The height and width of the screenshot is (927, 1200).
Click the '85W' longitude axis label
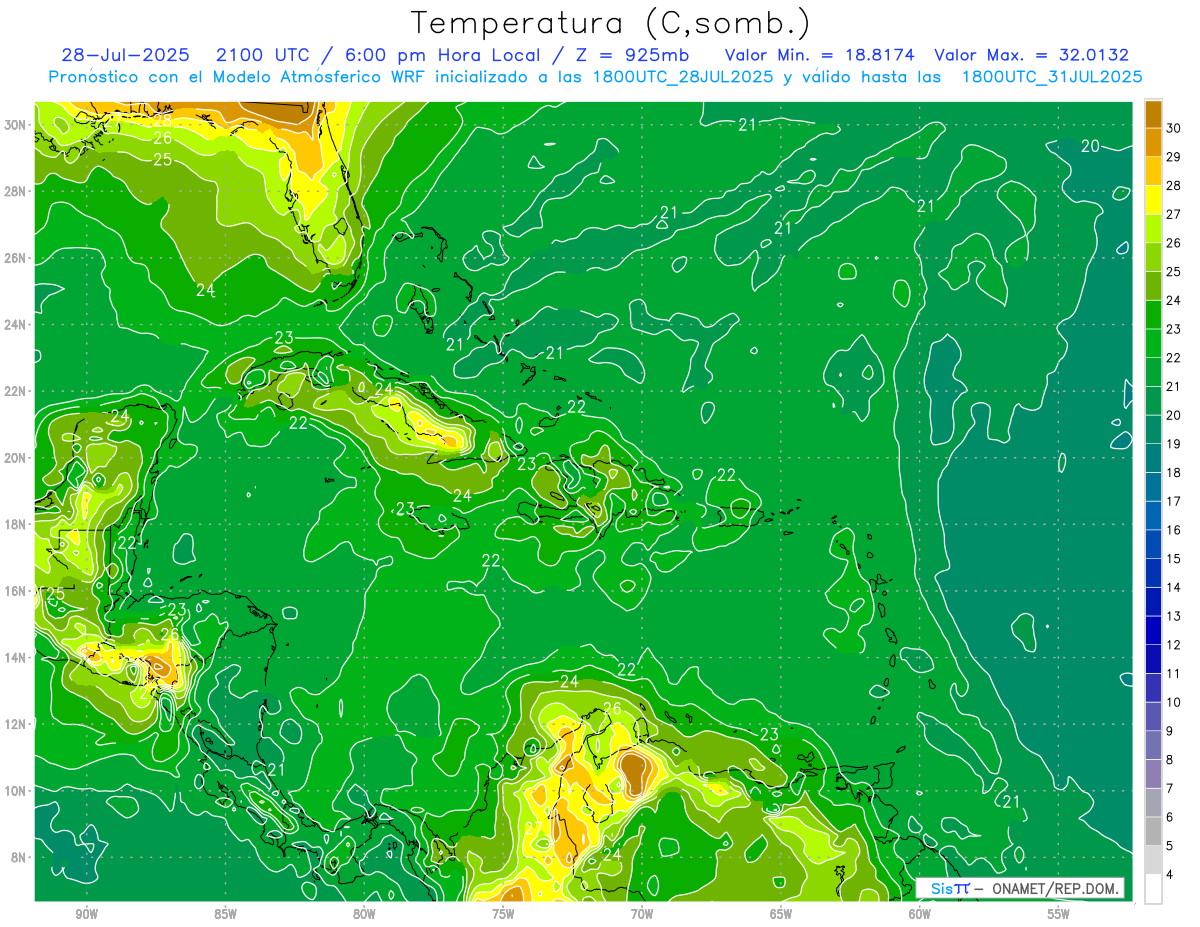pyautogui.click(x=226, y=914)
